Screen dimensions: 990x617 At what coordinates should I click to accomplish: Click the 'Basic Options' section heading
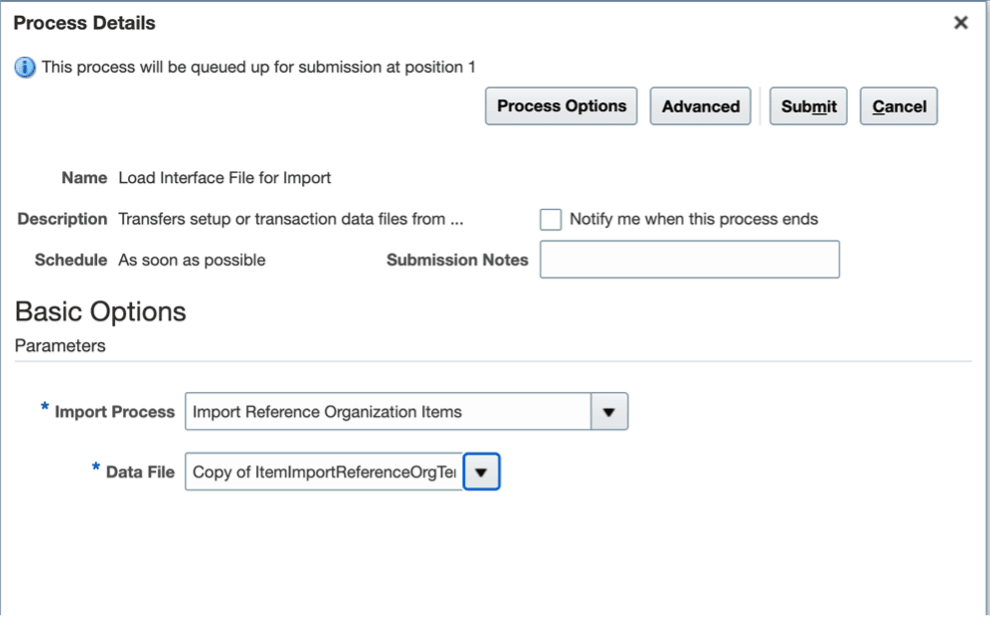click(x=98, y=311)
